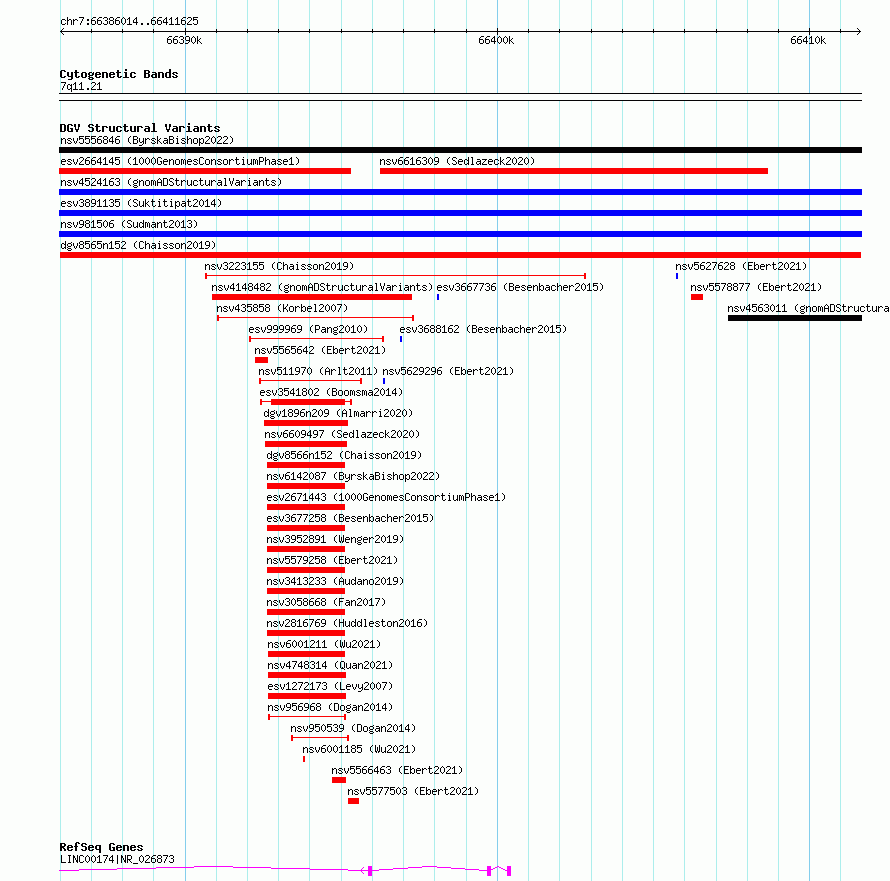Open esv3688162 (Besenbacher2015) label

[483, 329]
